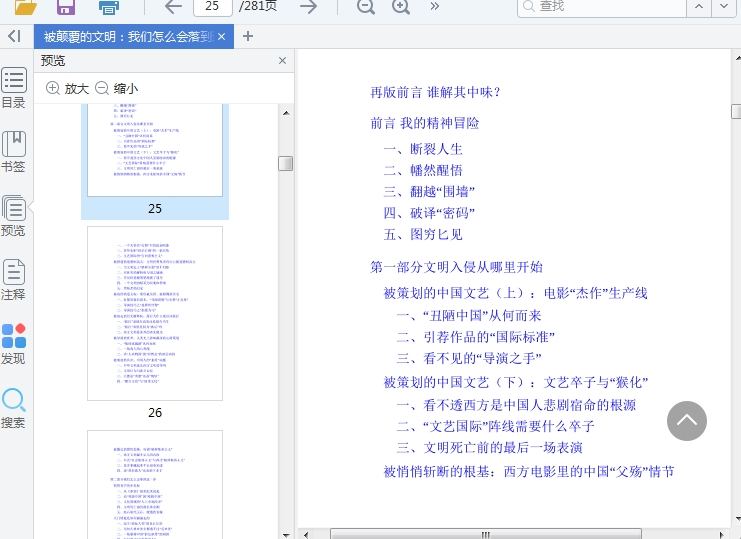This screenshot has height=539, width=741.
Task: Find previous match up arrow
Action: (699, 7)
